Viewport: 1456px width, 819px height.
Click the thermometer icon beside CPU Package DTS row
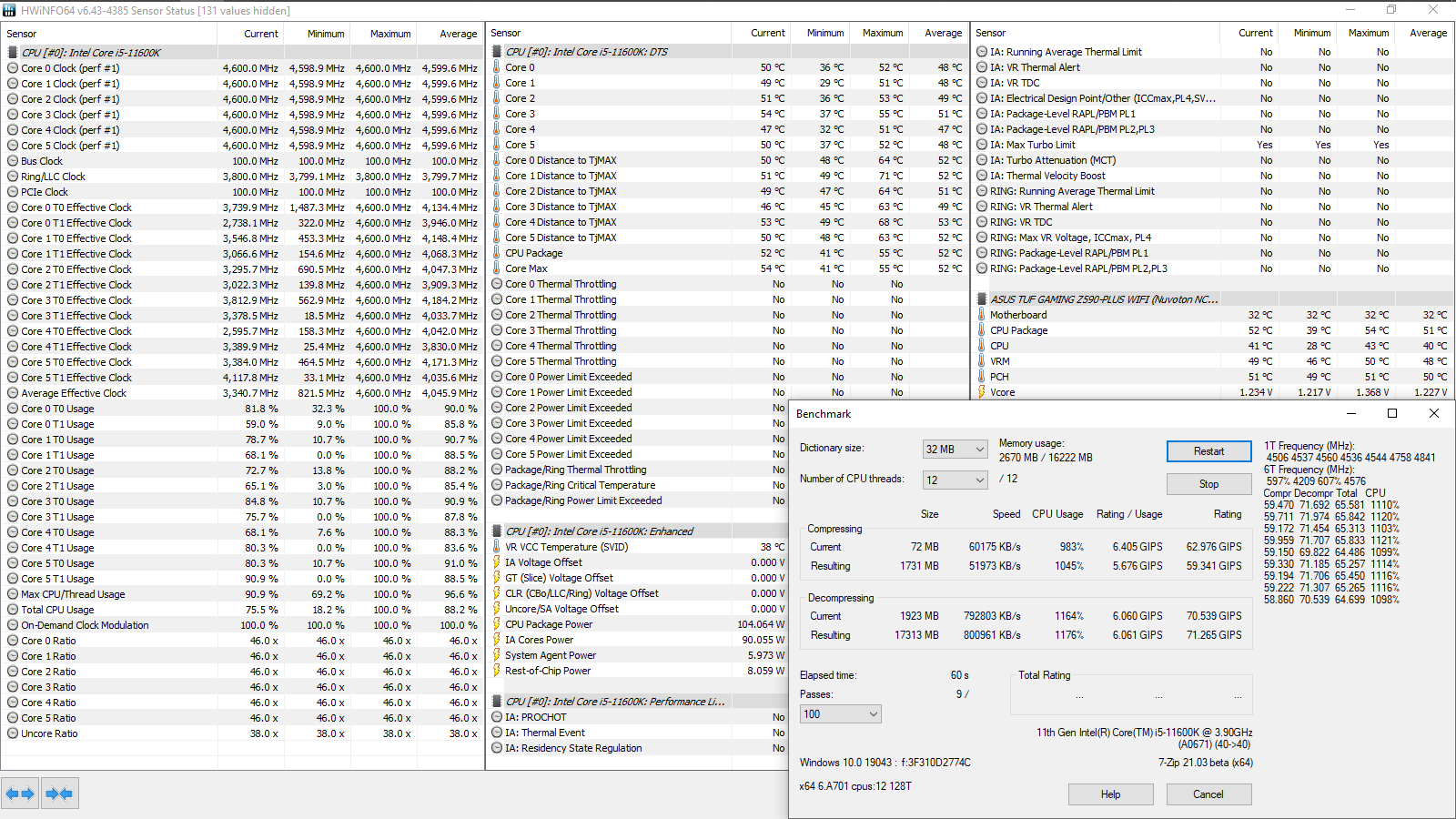pos(497,253)
